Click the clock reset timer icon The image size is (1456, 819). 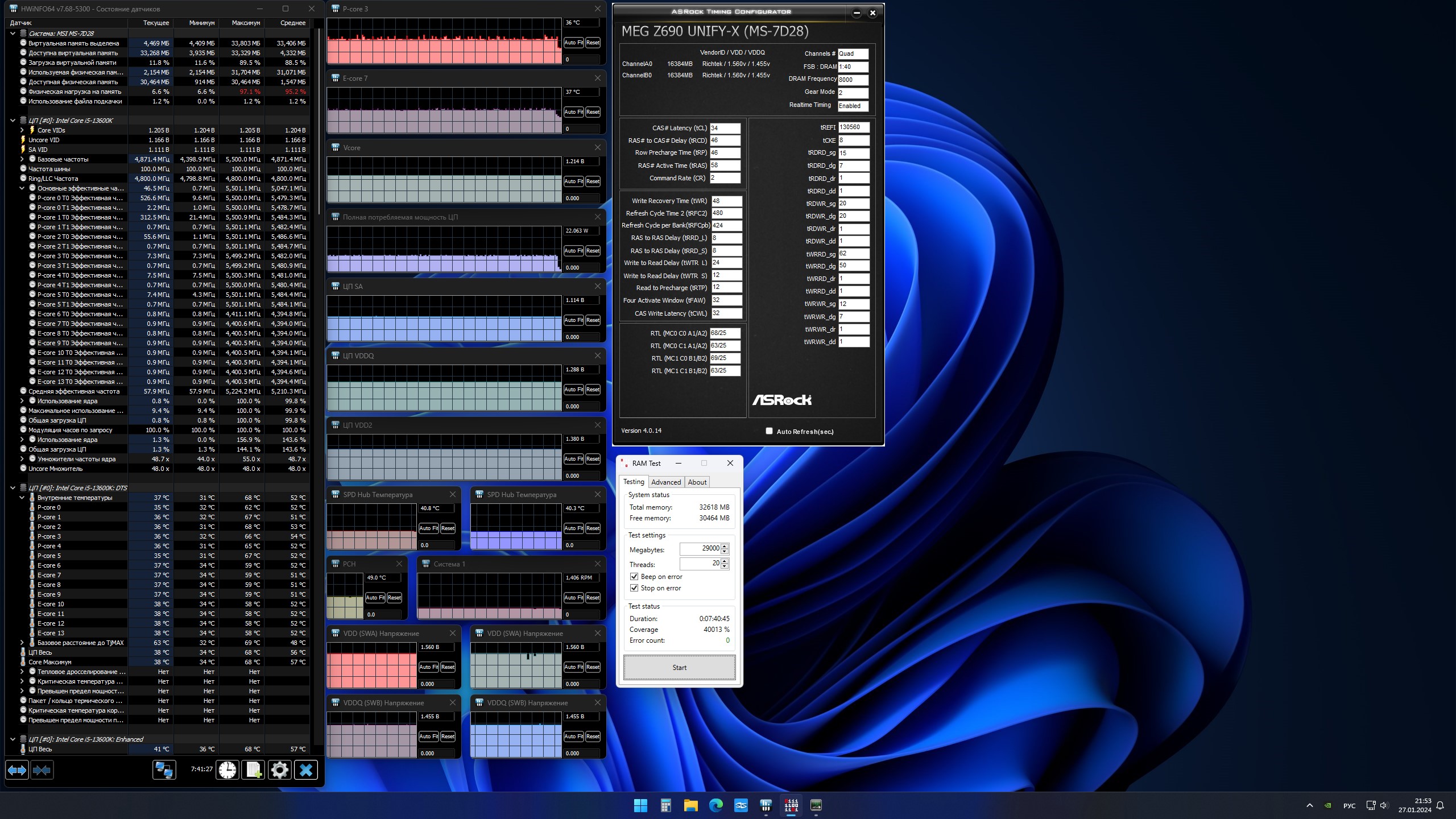point(227,770)
